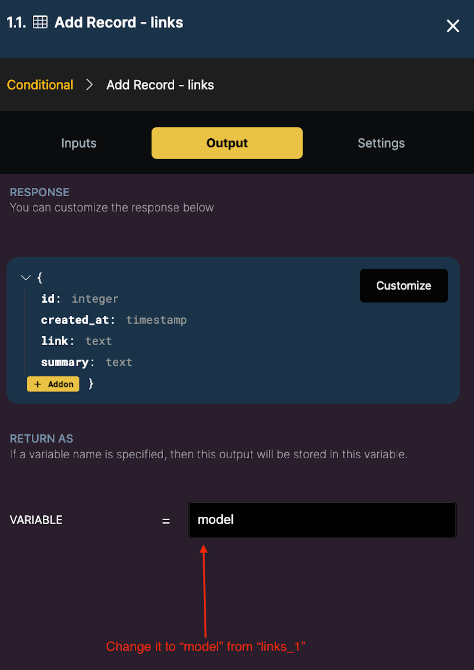Screen dimensions: 474x670
Task: Select the link text field
Action: [77, 341]
